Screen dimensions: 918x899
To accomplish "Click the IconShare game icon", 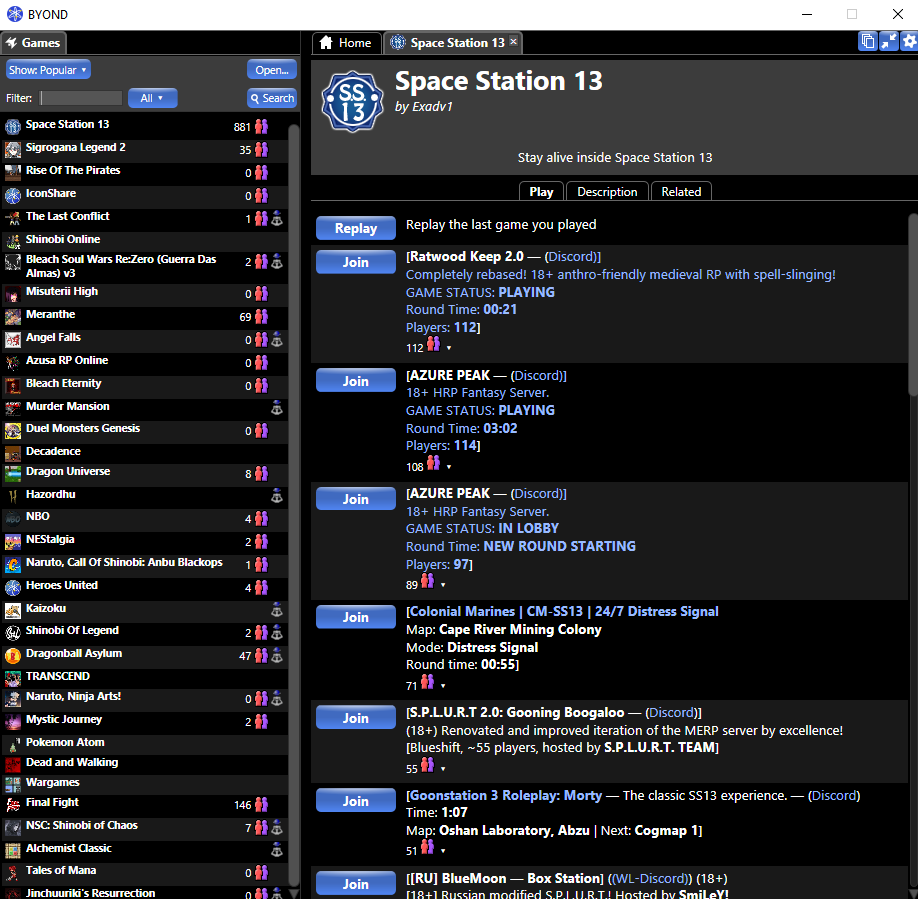I will click(x=13, y=195).
